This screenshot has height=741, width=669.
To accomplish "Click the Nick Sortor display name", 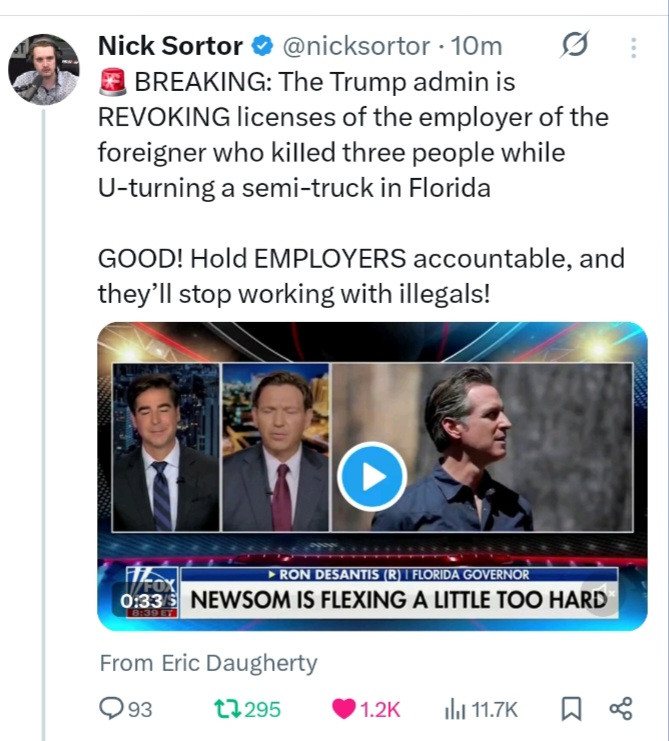I will coord(170,46).
